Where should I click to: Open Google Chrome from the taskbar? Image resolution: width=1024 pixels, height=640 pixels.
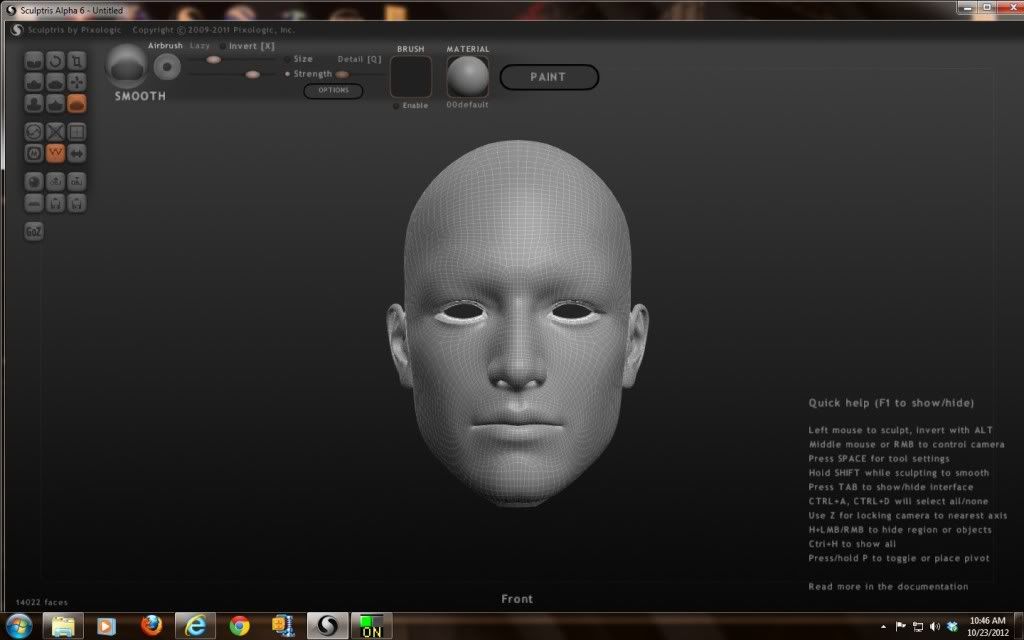[239, 626]
